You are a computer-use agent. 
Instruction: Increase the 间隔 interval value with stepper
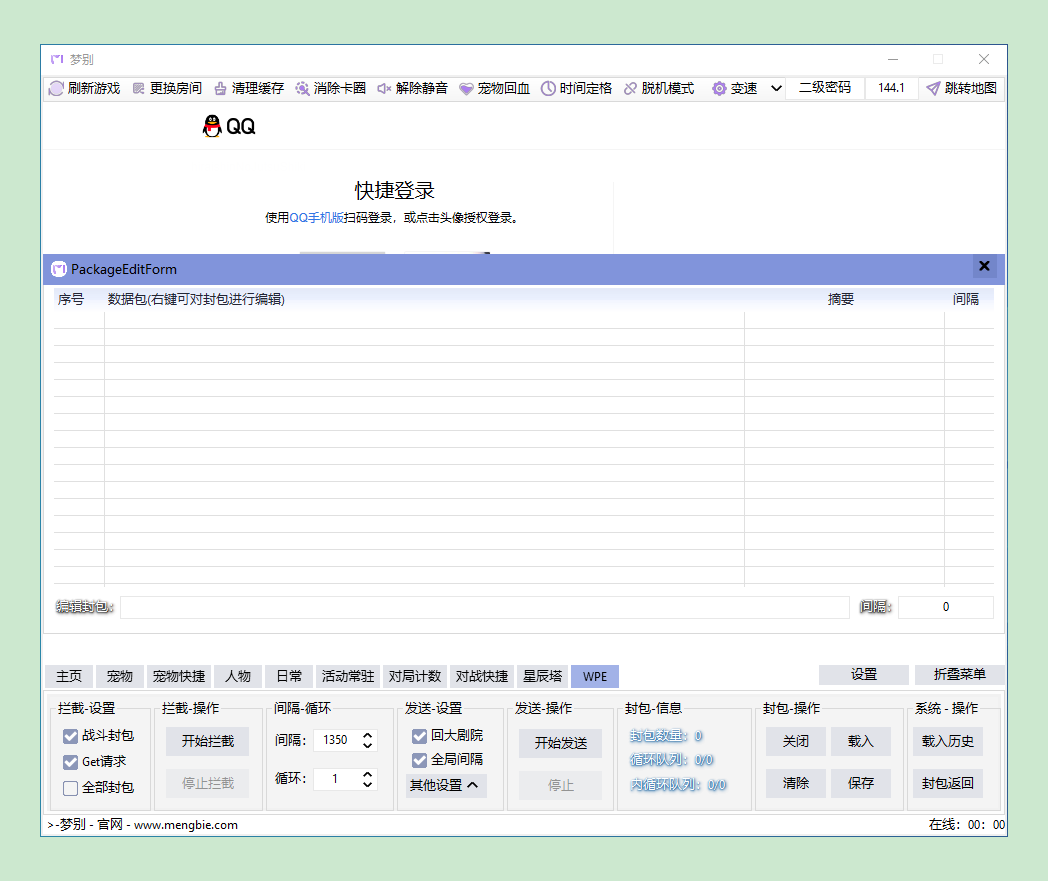368,735
